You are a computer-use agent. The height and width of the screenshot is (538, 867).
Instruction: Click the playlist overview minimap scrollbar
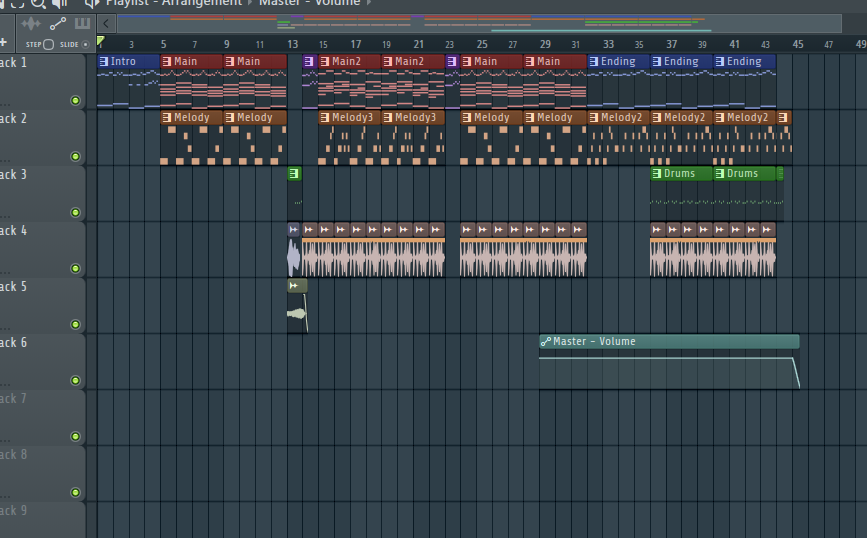[479, 24]
